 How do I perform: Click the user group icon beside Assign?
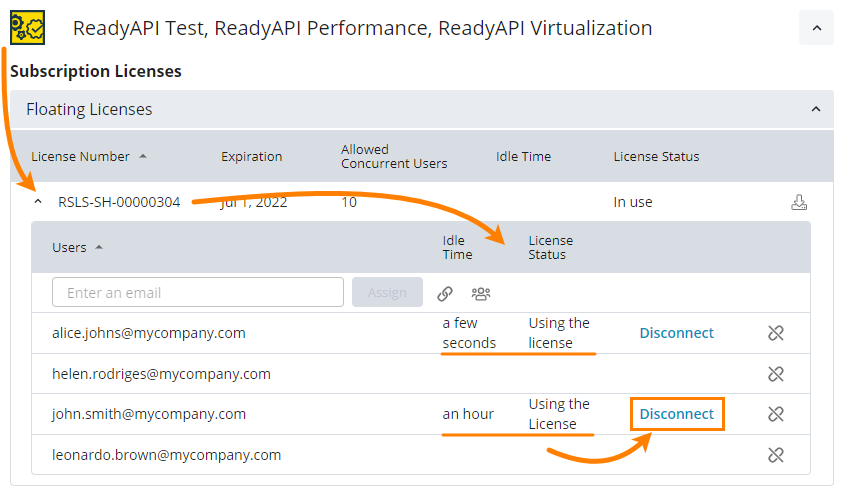481,293
